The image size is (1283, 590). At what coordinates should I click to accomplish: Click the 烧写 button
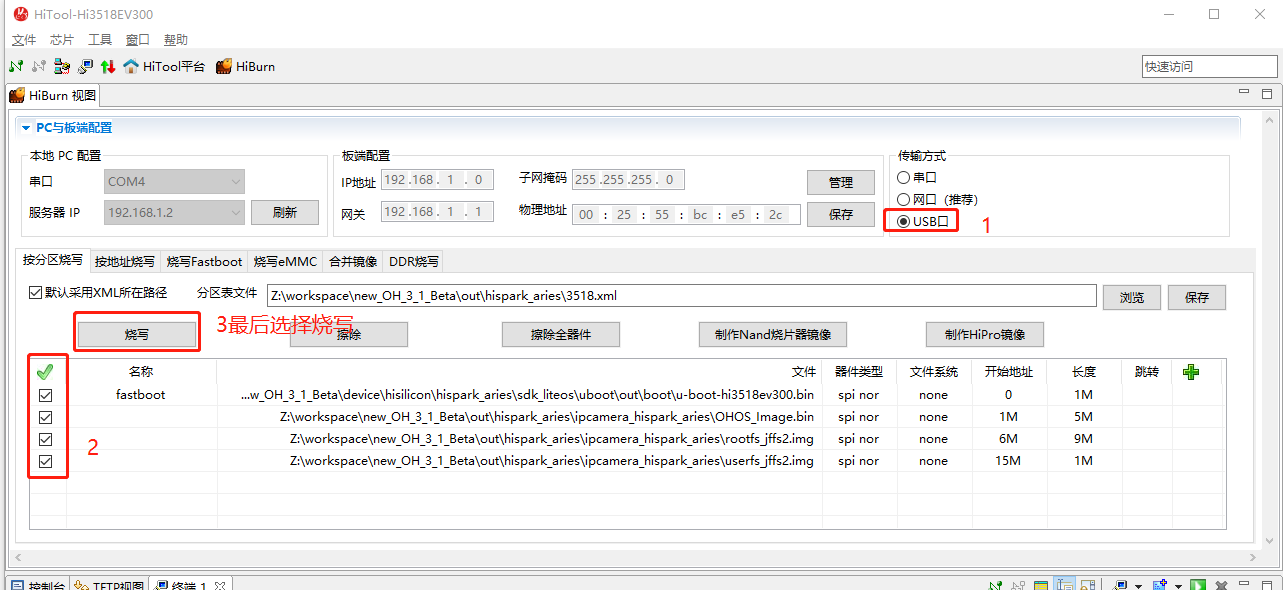tap(137, 334)
